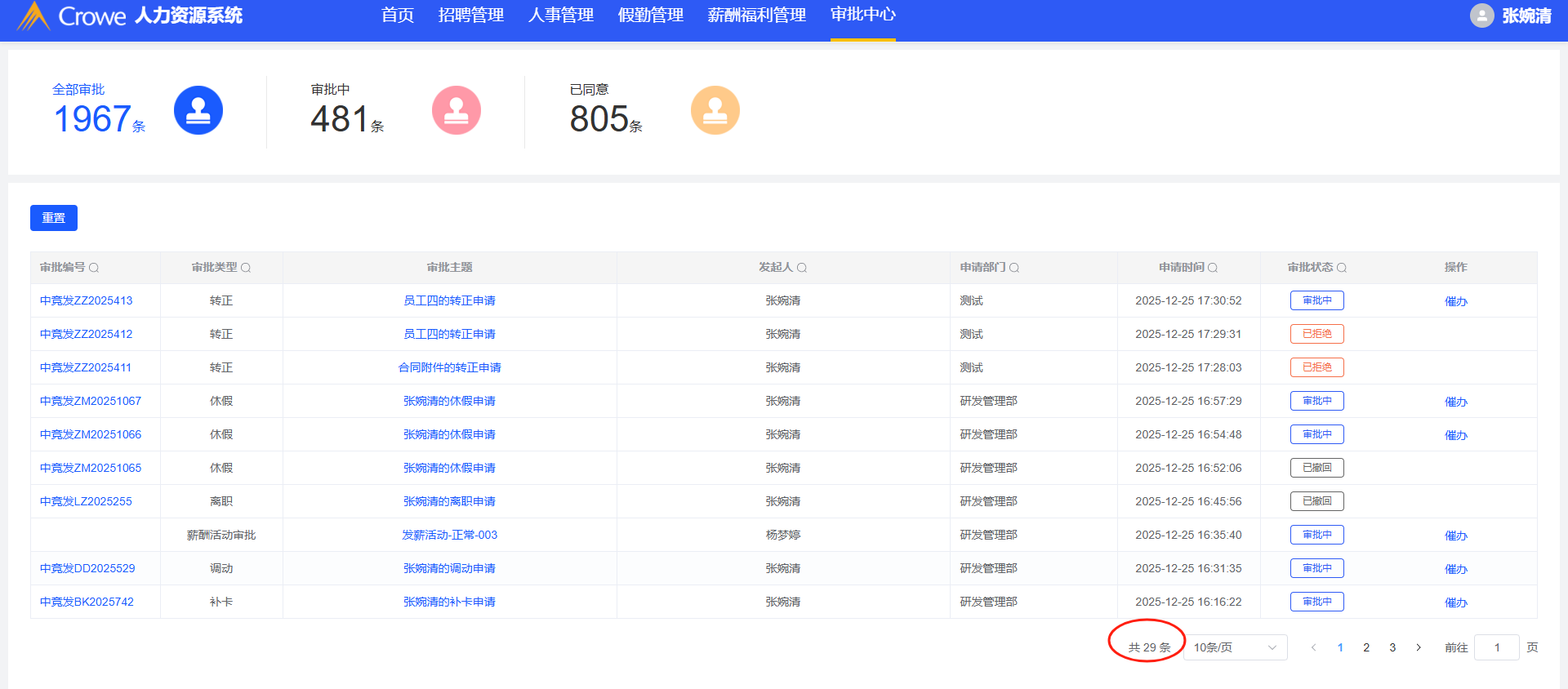Screen dimensions: 1568x689
Task: Click search icon beside 申请时间 column header
Action: pos(1213,268)
